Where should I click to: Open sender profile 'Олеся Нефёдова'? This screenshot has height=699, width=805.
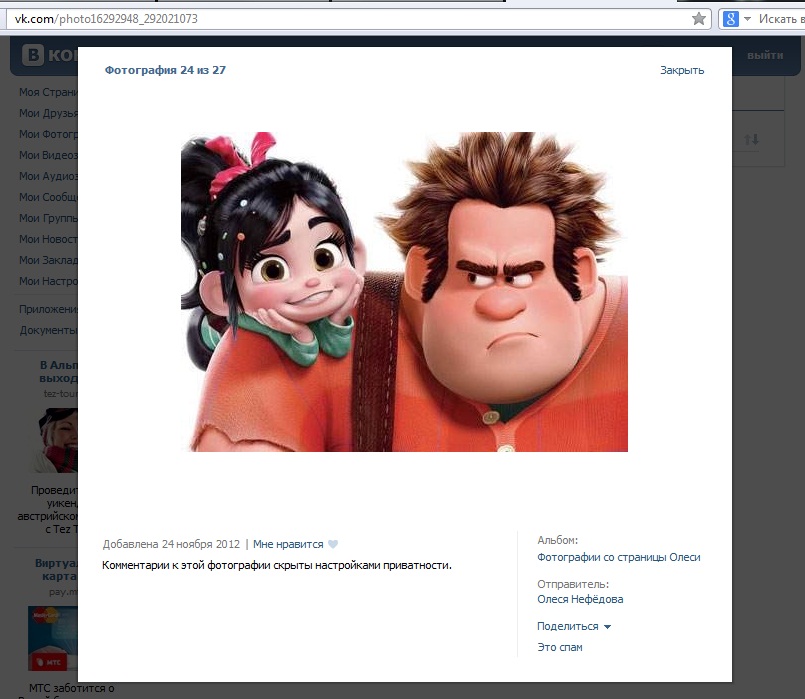[580, 599]
